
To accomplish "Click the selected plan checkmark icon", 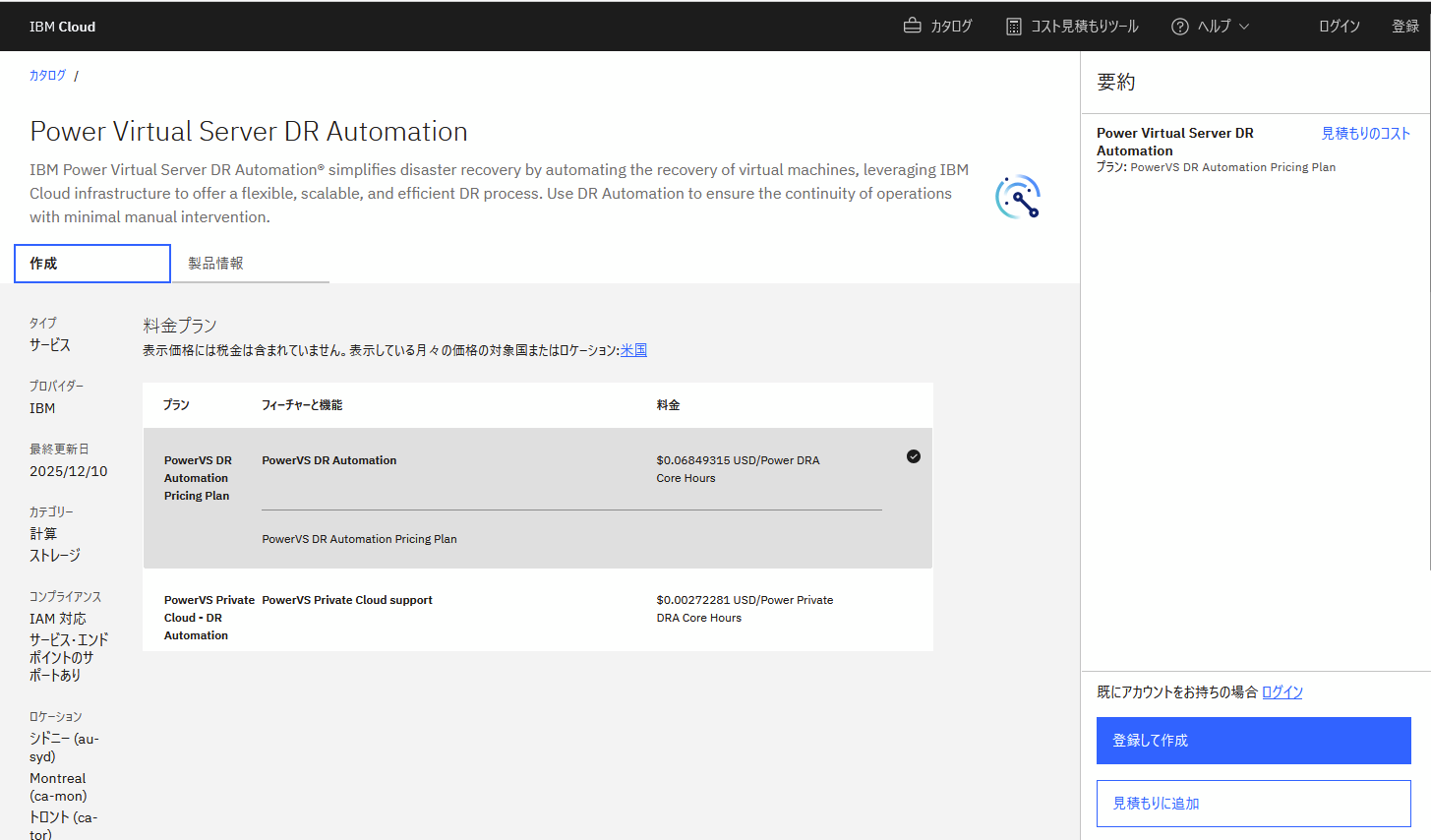I will pyautogui.click(x=914, y=456).
